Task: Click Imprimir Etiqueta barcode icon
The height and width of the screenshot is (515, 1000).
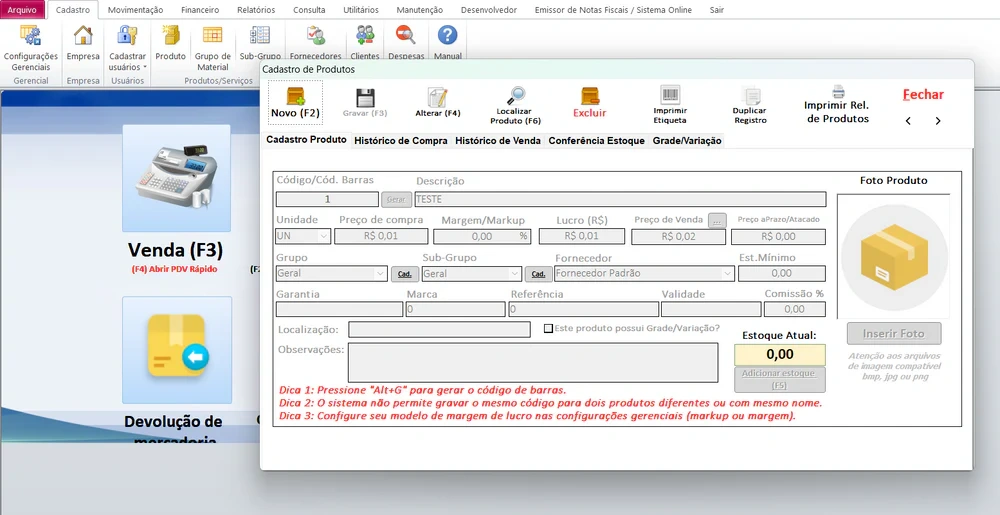Action: tap(670, 97)
